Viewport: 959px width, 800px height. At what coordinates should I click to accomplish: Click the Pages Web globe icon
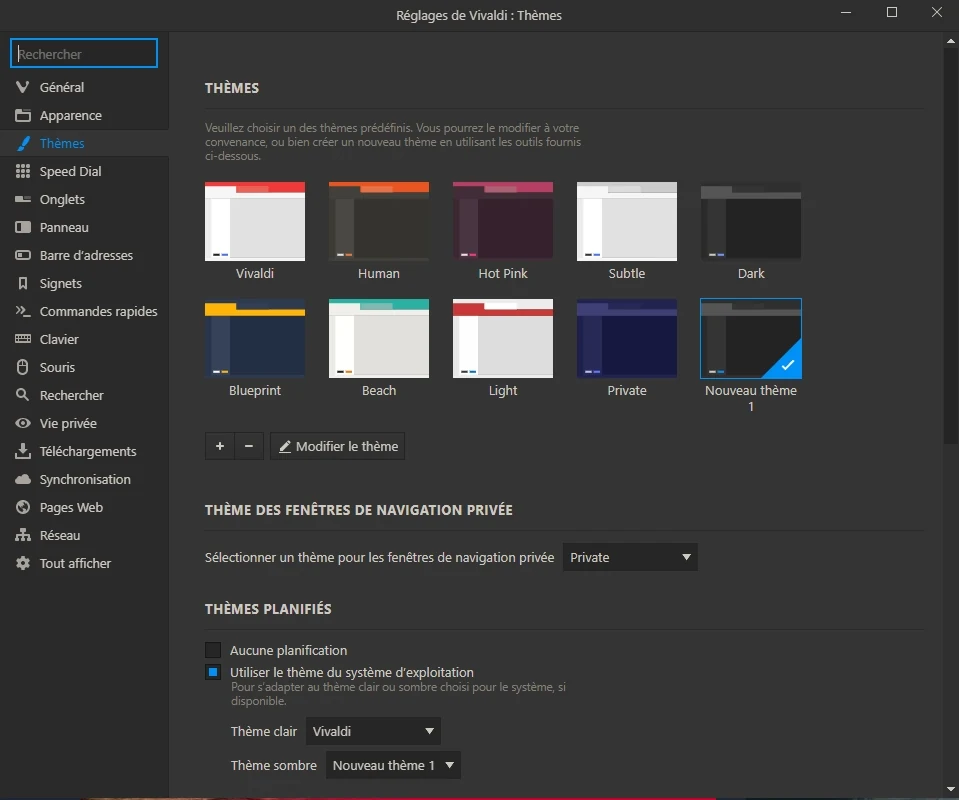point(23,507)
